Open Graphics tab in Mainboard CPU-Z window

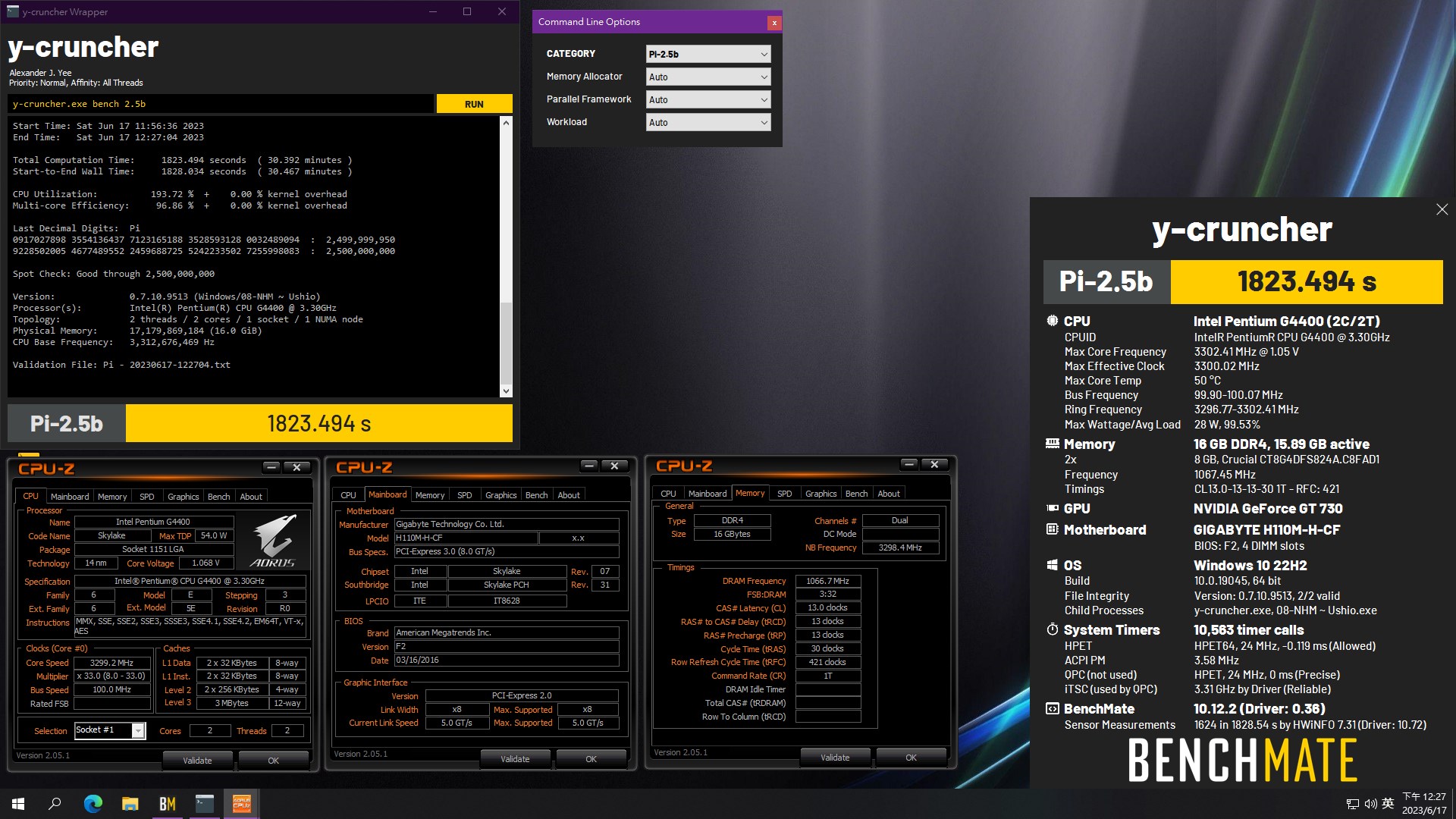(x=501, y=495)
